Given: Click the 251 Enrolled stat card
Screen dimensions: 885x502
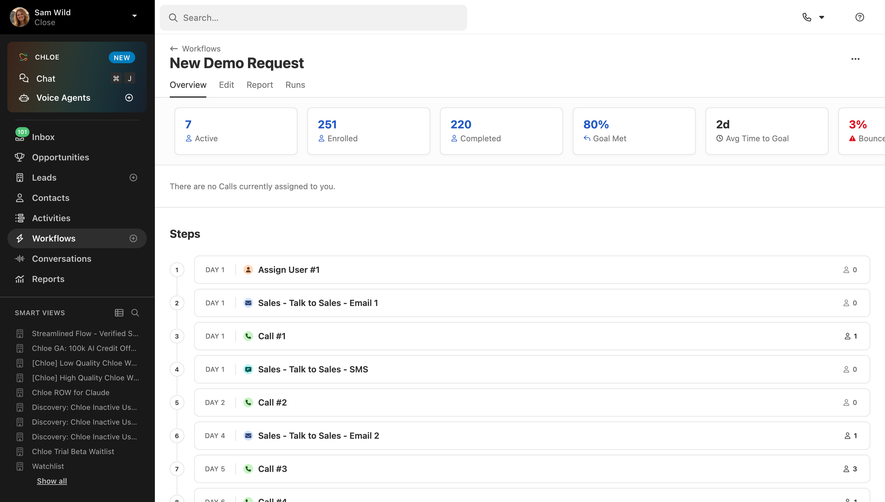Looking at the screenshot, I should tap(369, 131).
